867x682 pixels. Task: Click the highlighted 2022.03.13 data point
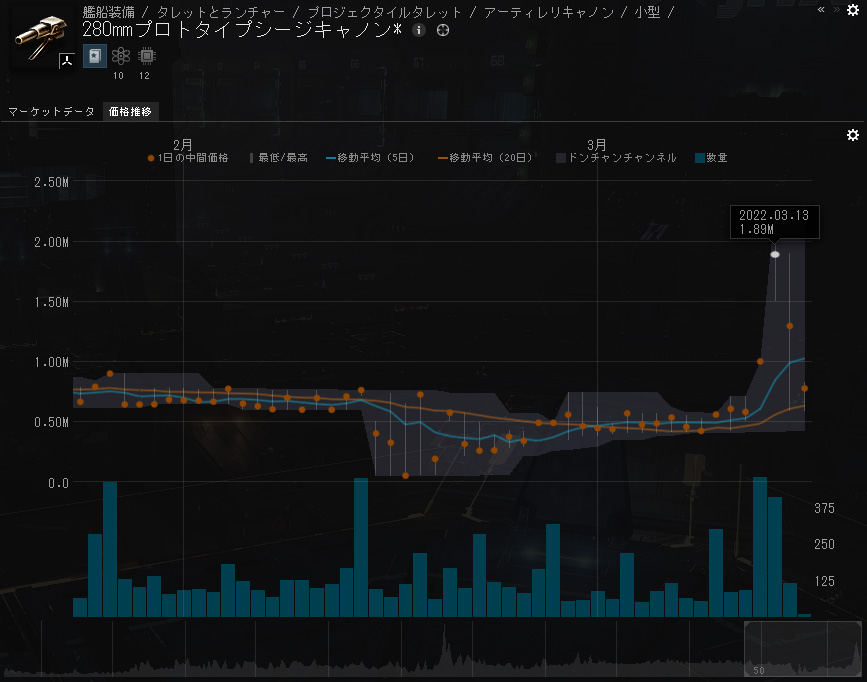[775, 254]
